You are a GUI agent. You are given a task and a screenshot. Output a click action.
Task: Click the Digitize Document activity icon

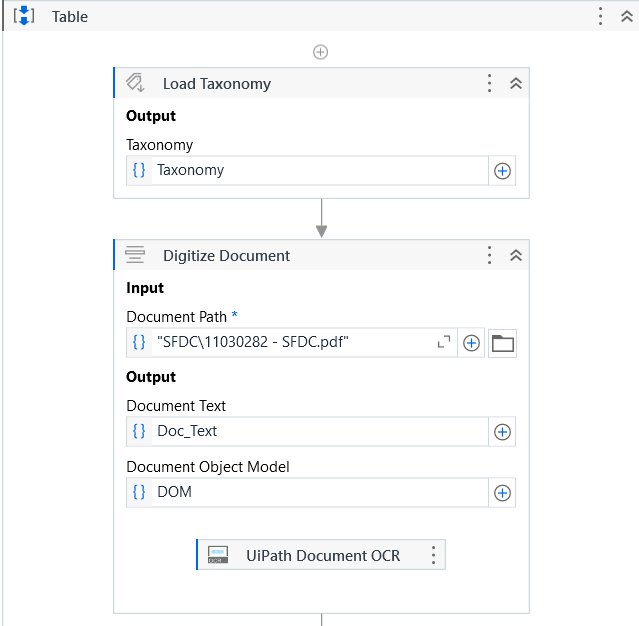click(x=136, y=255)
